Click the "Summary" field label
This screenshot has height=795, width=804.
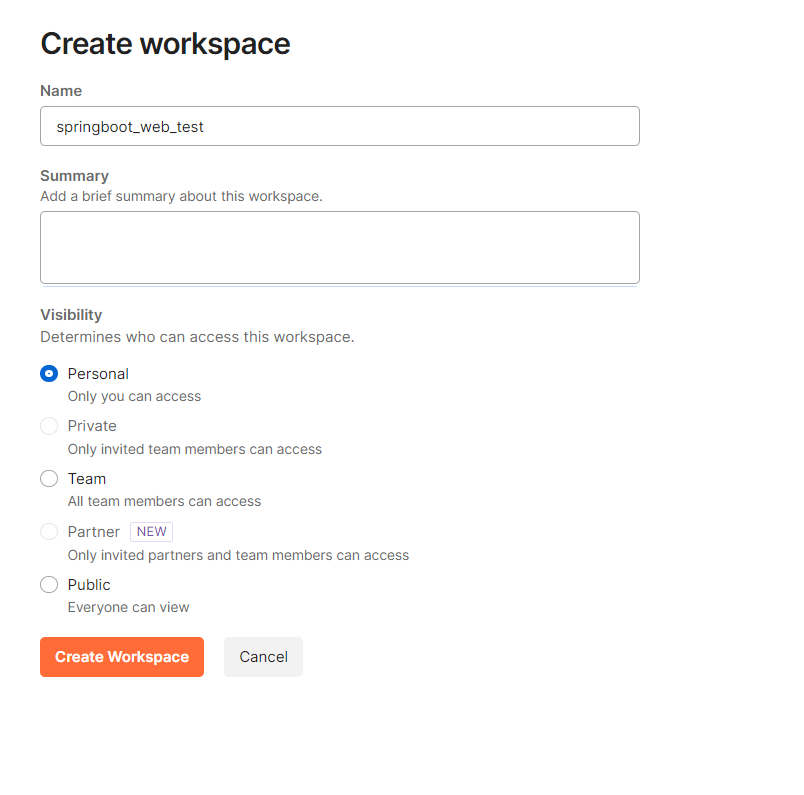pos(74,176)
